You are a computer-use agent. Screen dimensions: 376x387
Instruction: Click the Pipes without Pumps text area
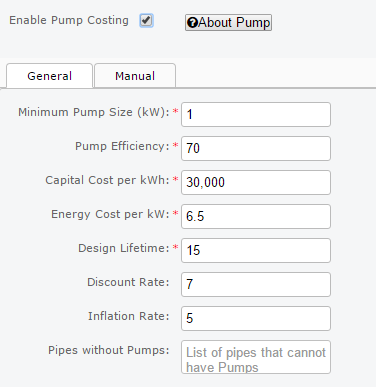256,357
